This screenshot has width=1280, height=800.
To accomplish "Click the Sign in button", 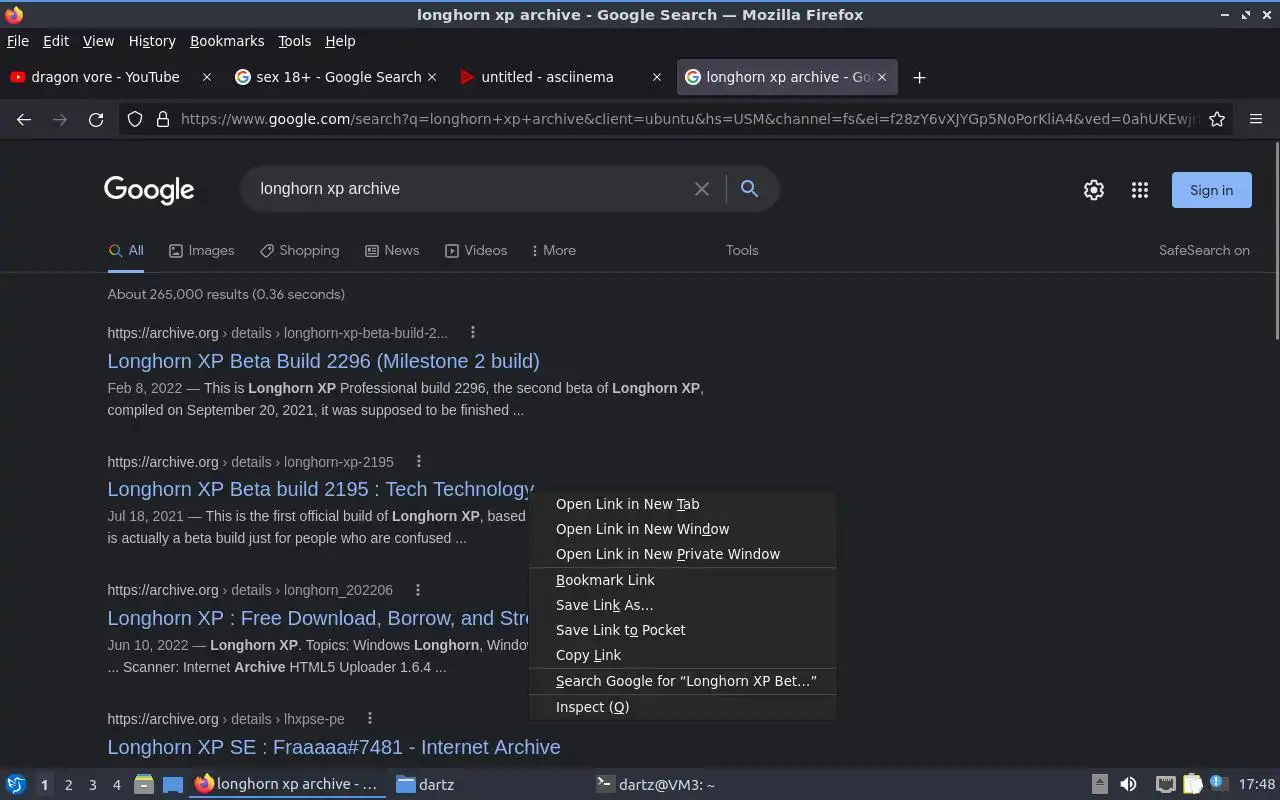I will click(1211, 190).
